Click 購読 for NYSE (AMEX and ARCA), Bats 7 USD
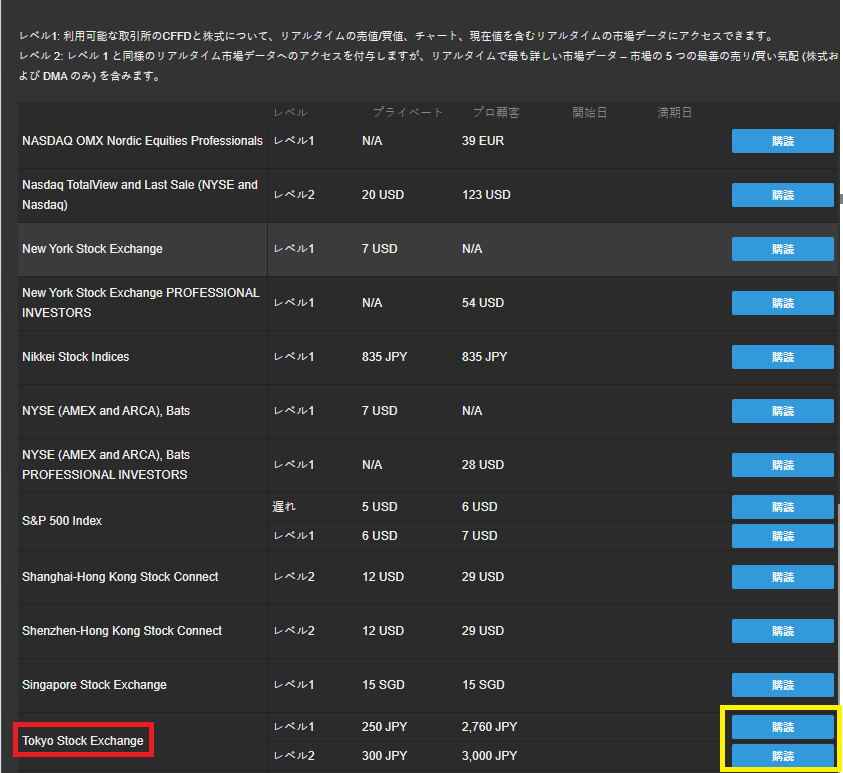 coord(782,411)
